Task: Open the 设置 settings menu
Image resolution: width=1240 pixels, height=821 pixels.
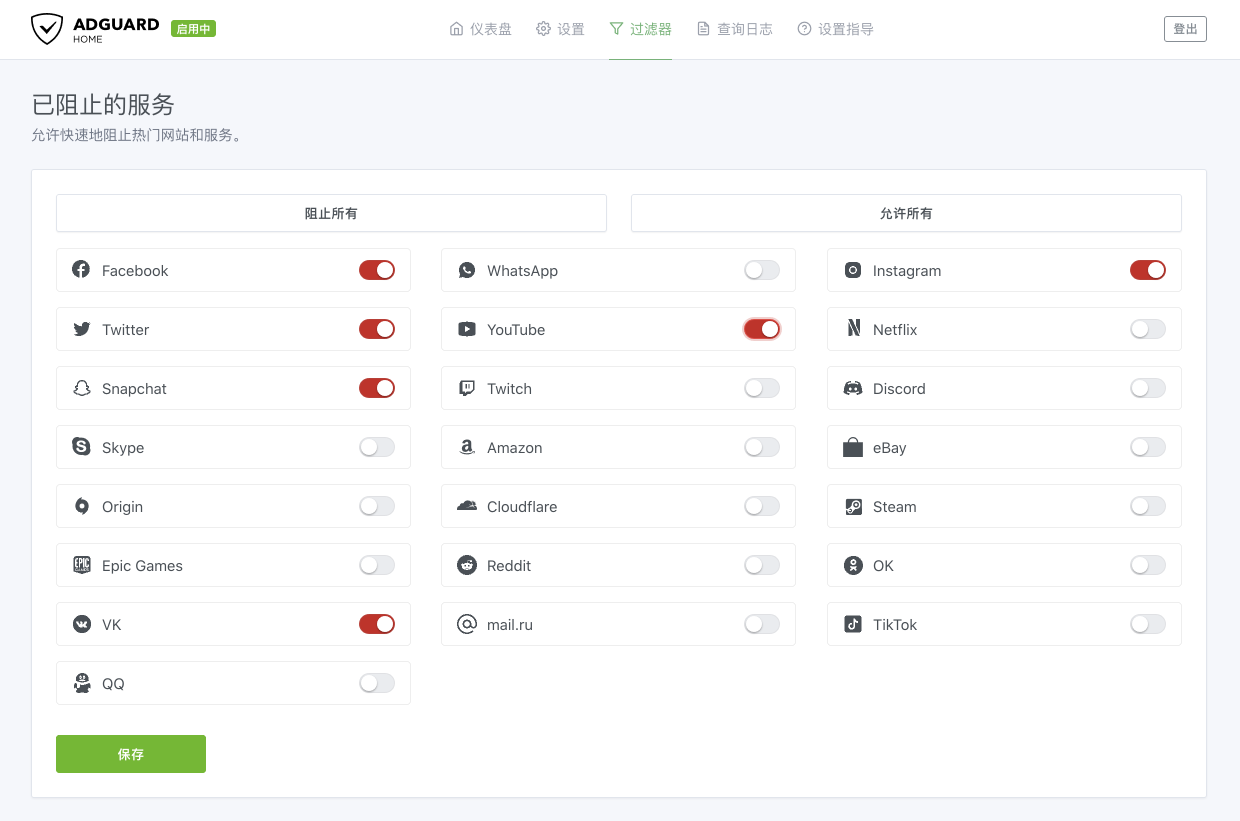Action: 560,29
